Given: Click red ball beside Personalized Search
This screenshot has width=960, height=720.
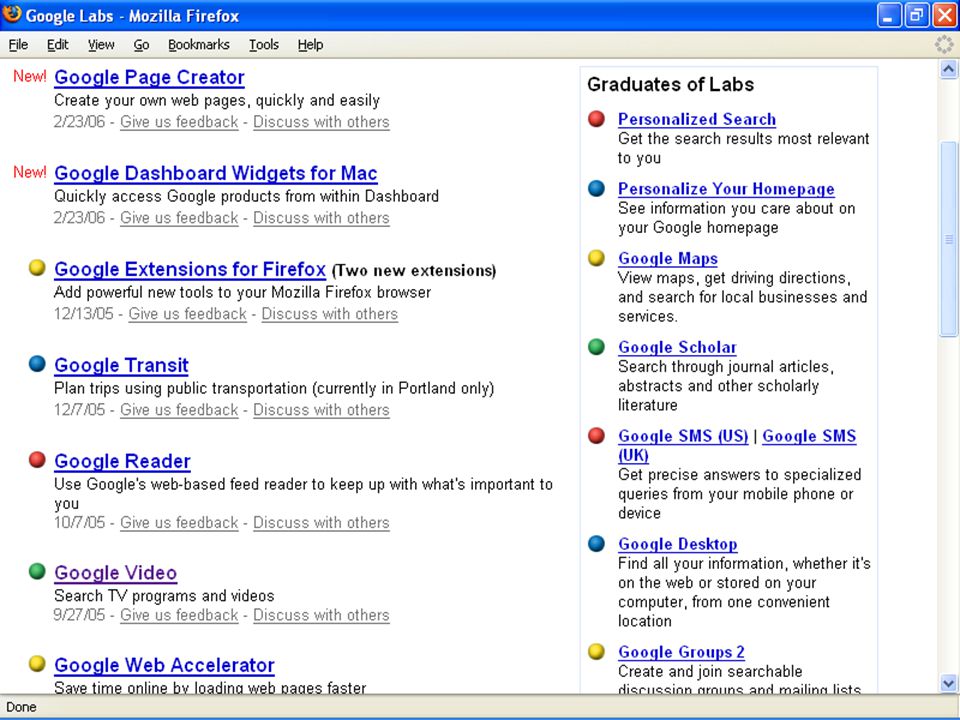Looking at the screenshot, I should pos(596,119).
